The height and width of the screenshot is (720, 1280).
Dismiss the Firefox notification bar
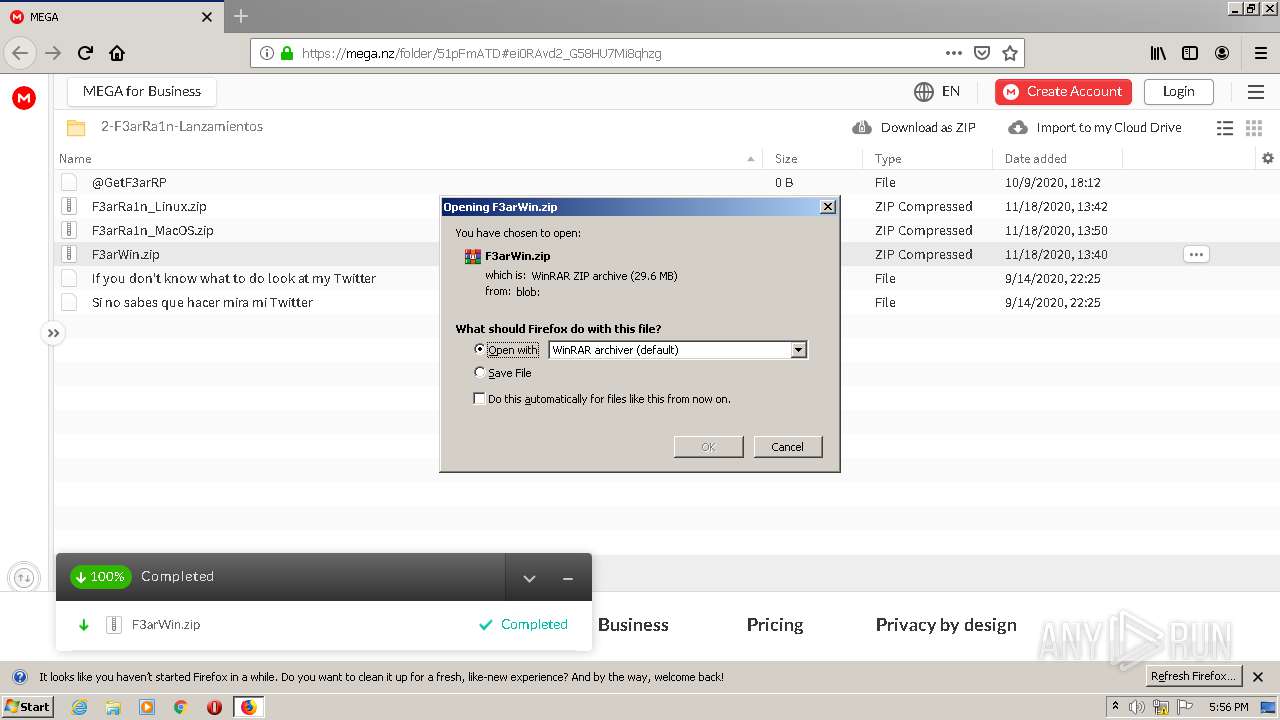1258,677
